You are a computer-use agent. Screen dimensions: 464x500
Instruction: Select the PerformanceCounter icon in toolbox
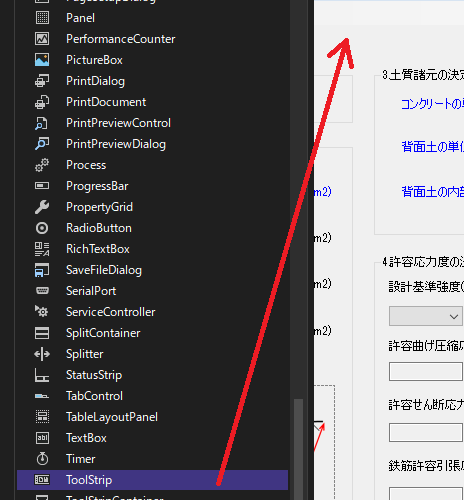(x=42, y=39)
